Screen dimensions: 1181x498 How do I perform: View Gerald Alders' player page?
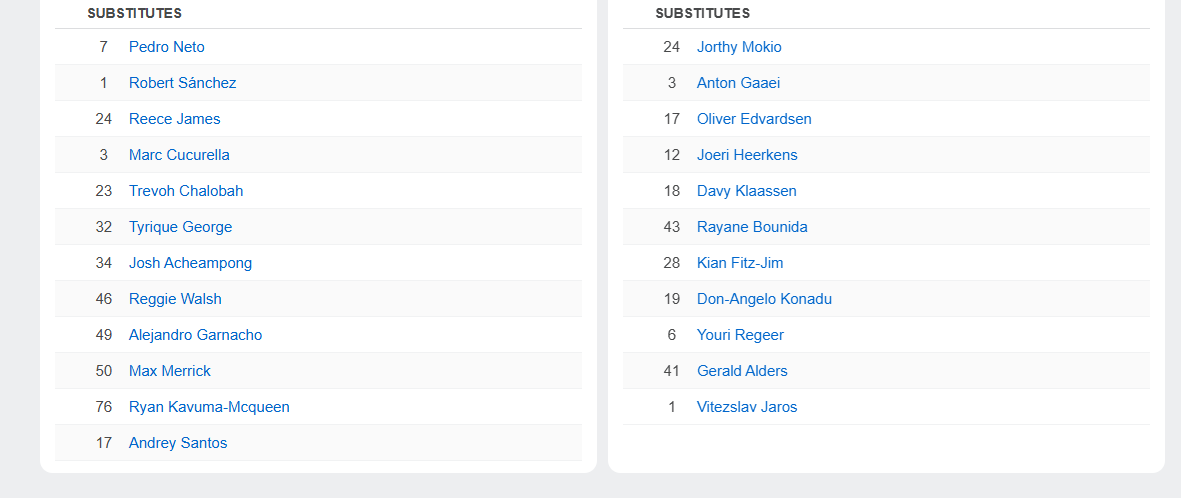click(x=742, y=371)
